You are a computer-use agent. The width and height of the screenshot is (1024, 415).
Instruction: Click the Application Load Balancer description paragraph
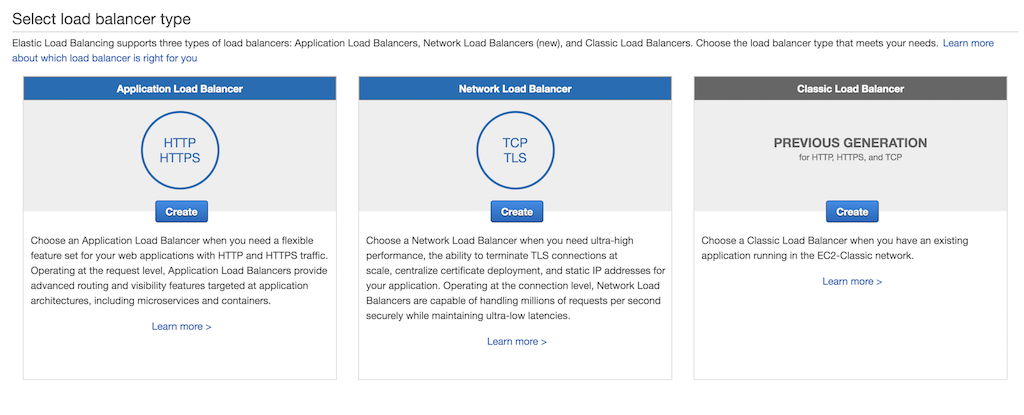point(180,271)
